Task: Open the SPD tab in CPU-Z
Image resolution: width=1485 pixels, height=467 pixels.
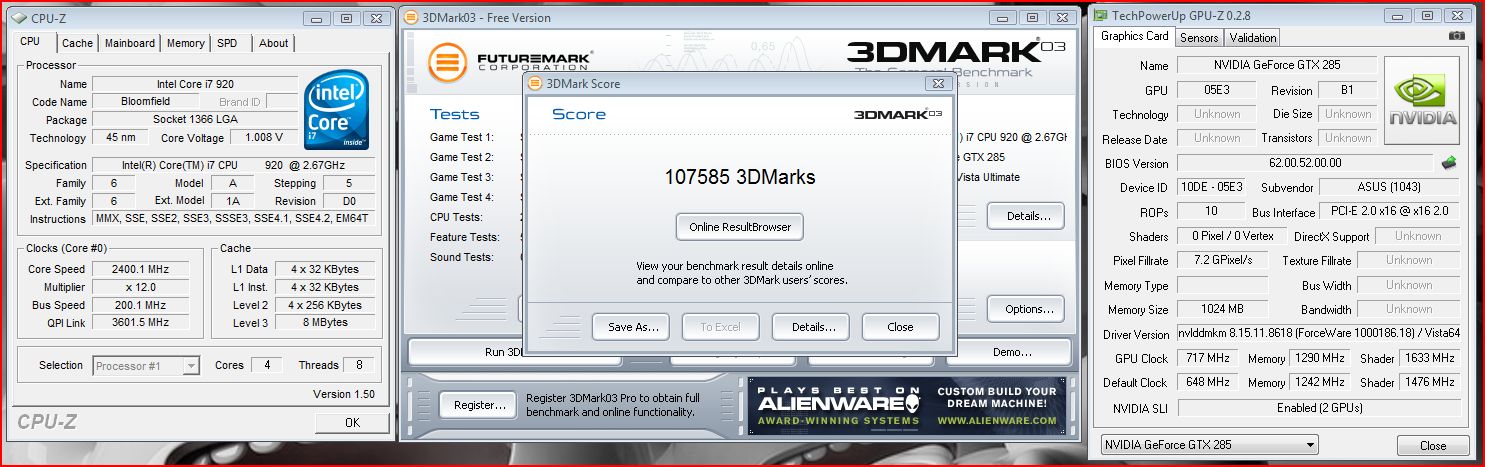Action: (228, 43)
